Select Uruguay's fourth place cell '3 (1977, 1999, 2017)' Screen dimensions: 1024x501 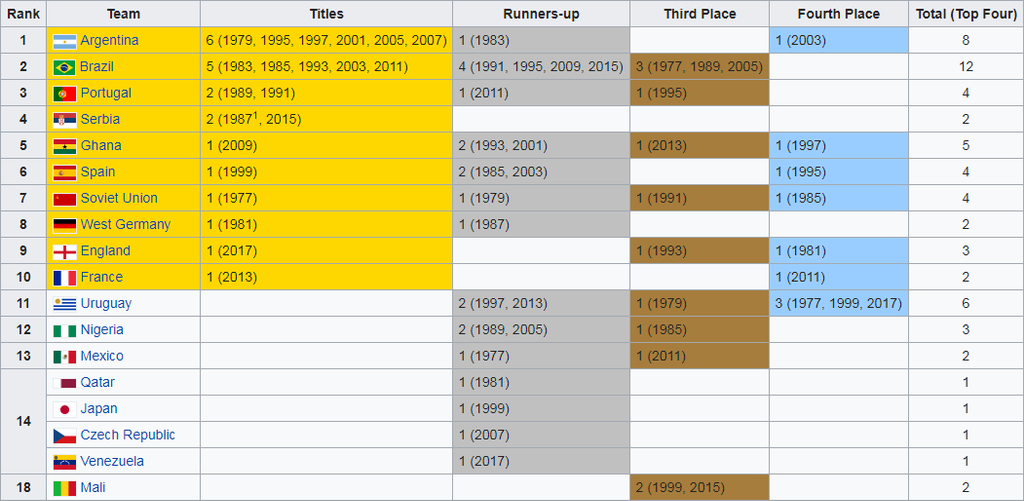click(839, 303)
